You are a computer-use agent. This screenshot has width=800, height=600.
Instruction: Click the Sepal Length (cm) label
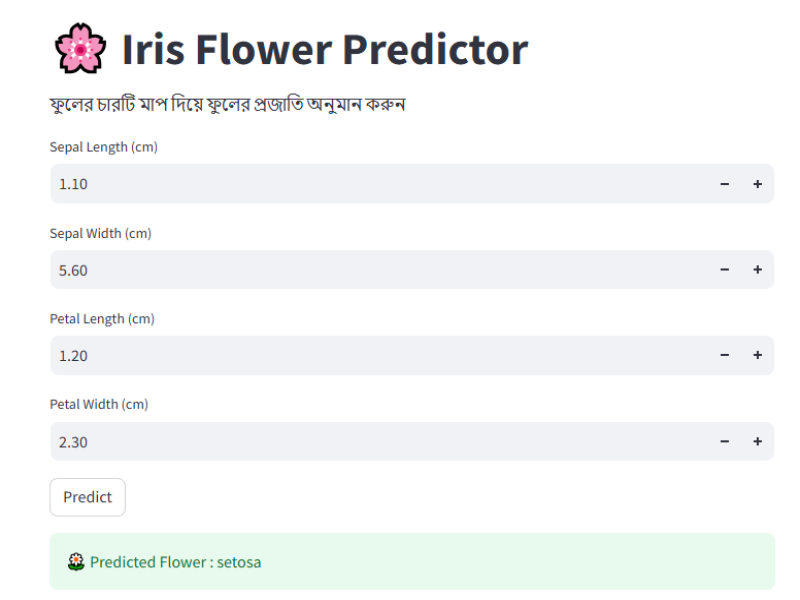click(103, 147)
